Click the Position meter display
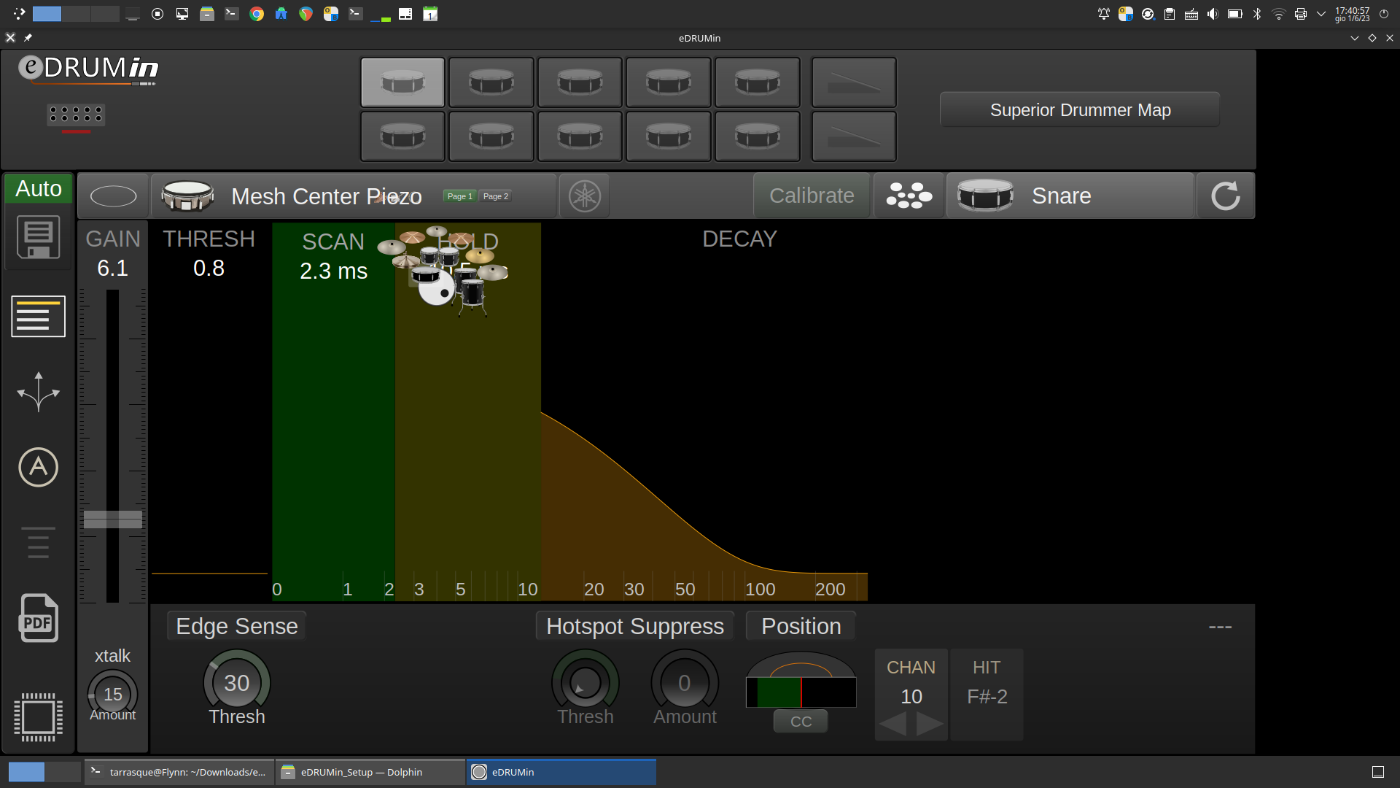Image resolution: width=1400 pixels, height=788 pixels. coord(801,680)
